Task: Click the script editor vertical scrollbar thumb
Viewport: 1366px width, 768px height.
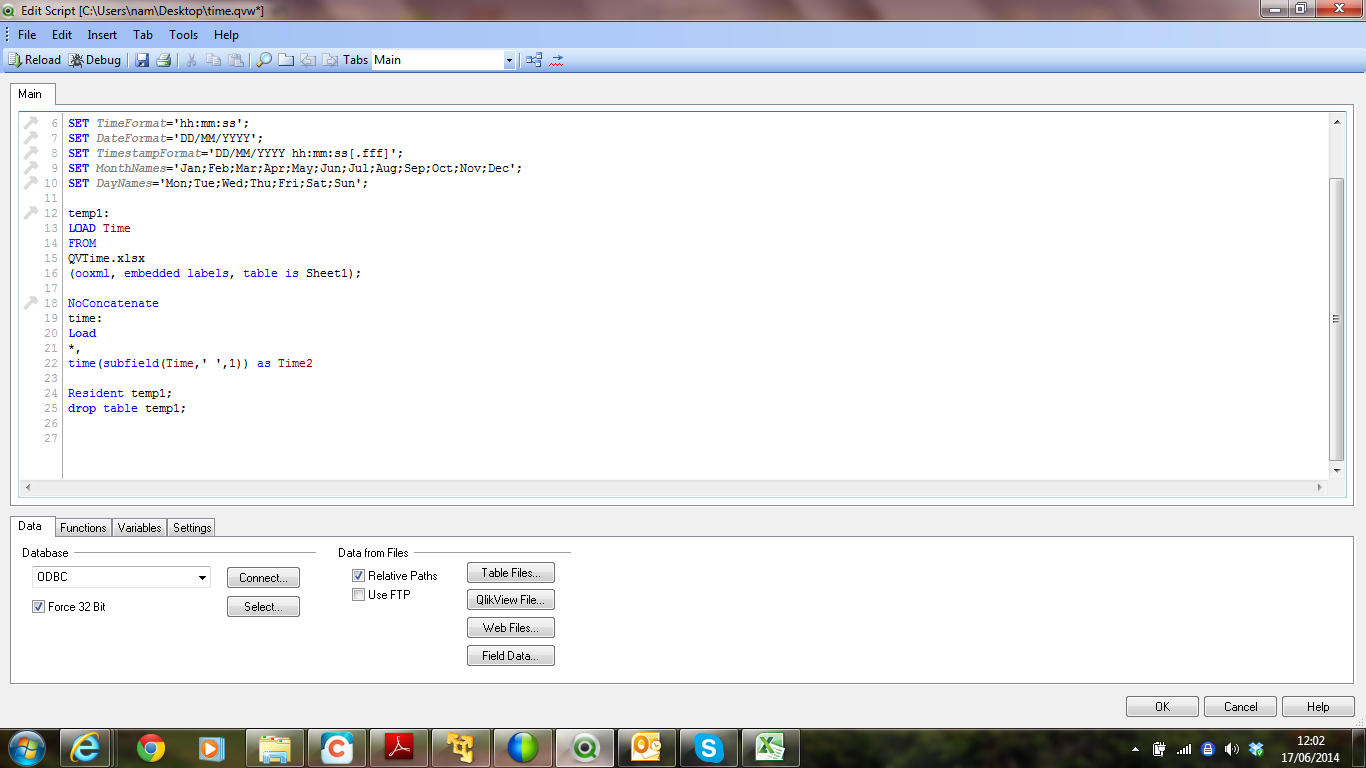Action: pos(1337,319)
